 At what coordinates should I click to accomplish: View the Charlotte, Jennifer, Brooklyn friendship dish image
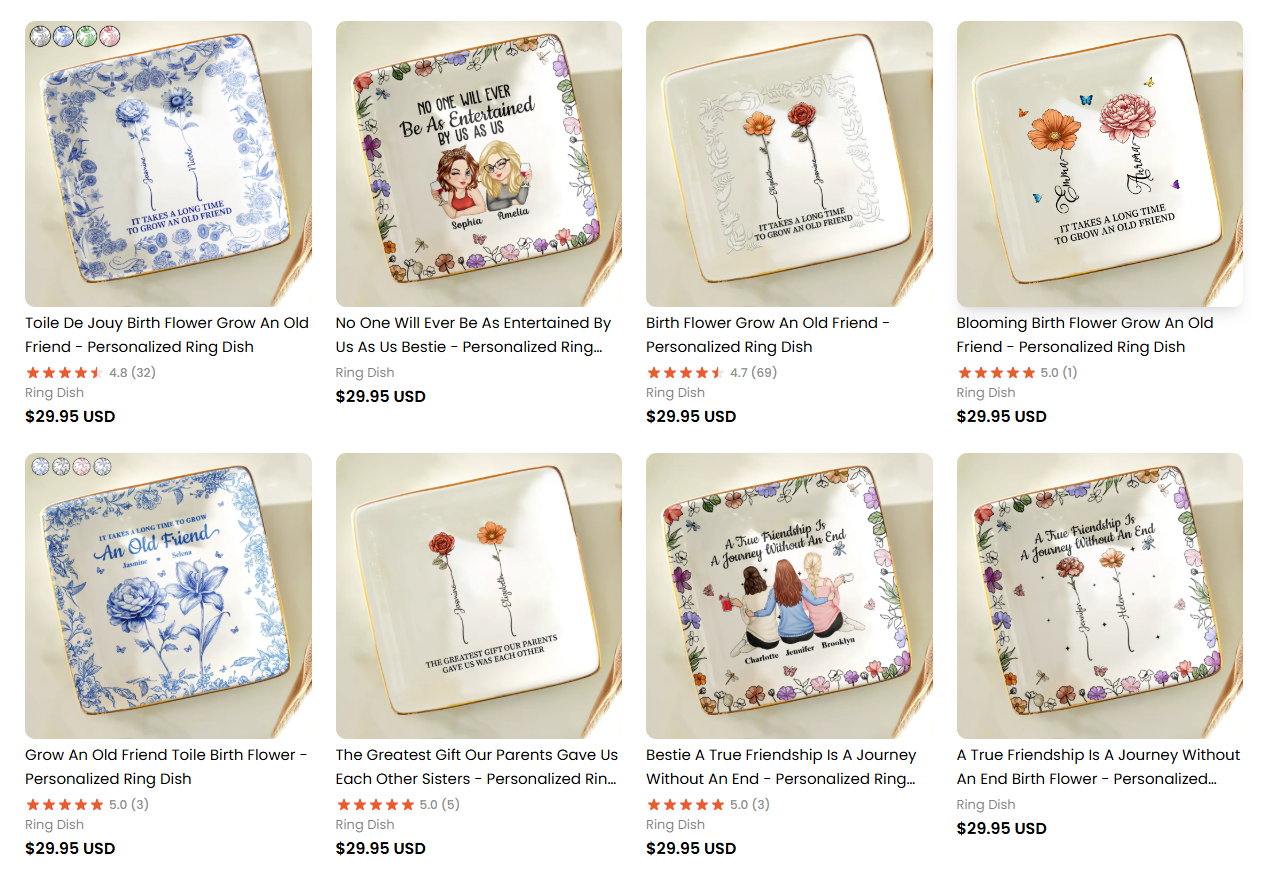pos(789,596)
